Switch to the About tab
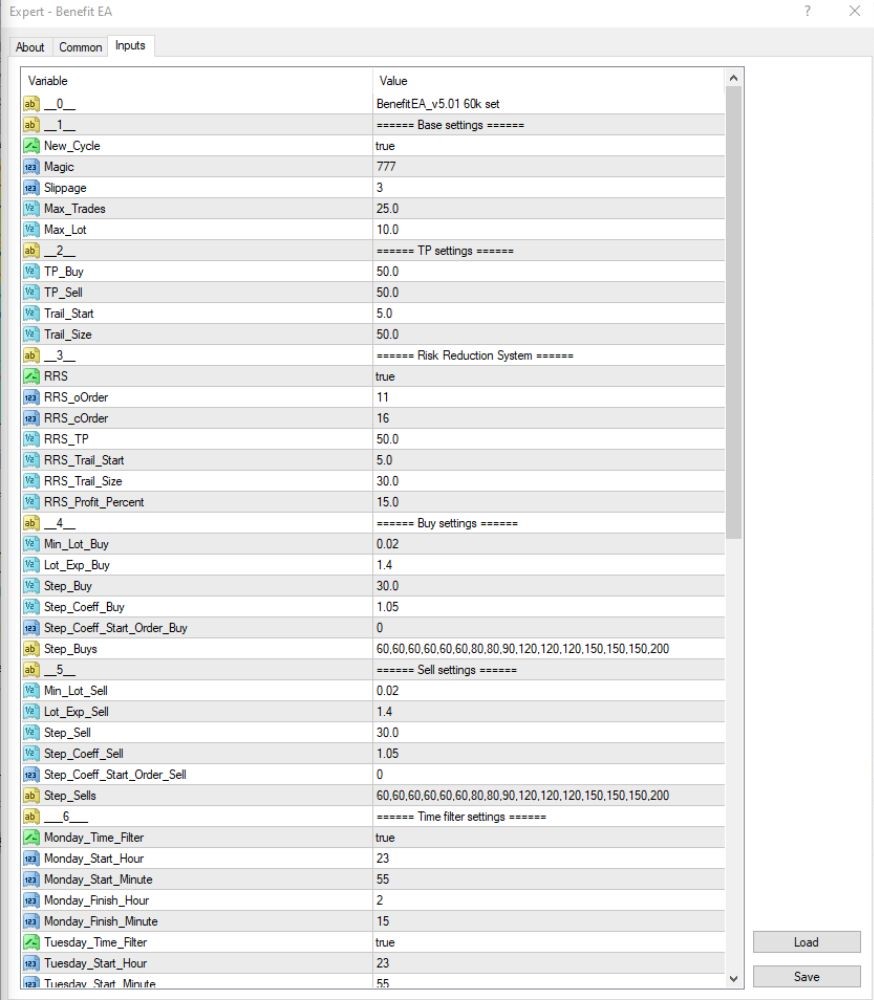The image size is (874, 1000). click(x=30, y=47)
